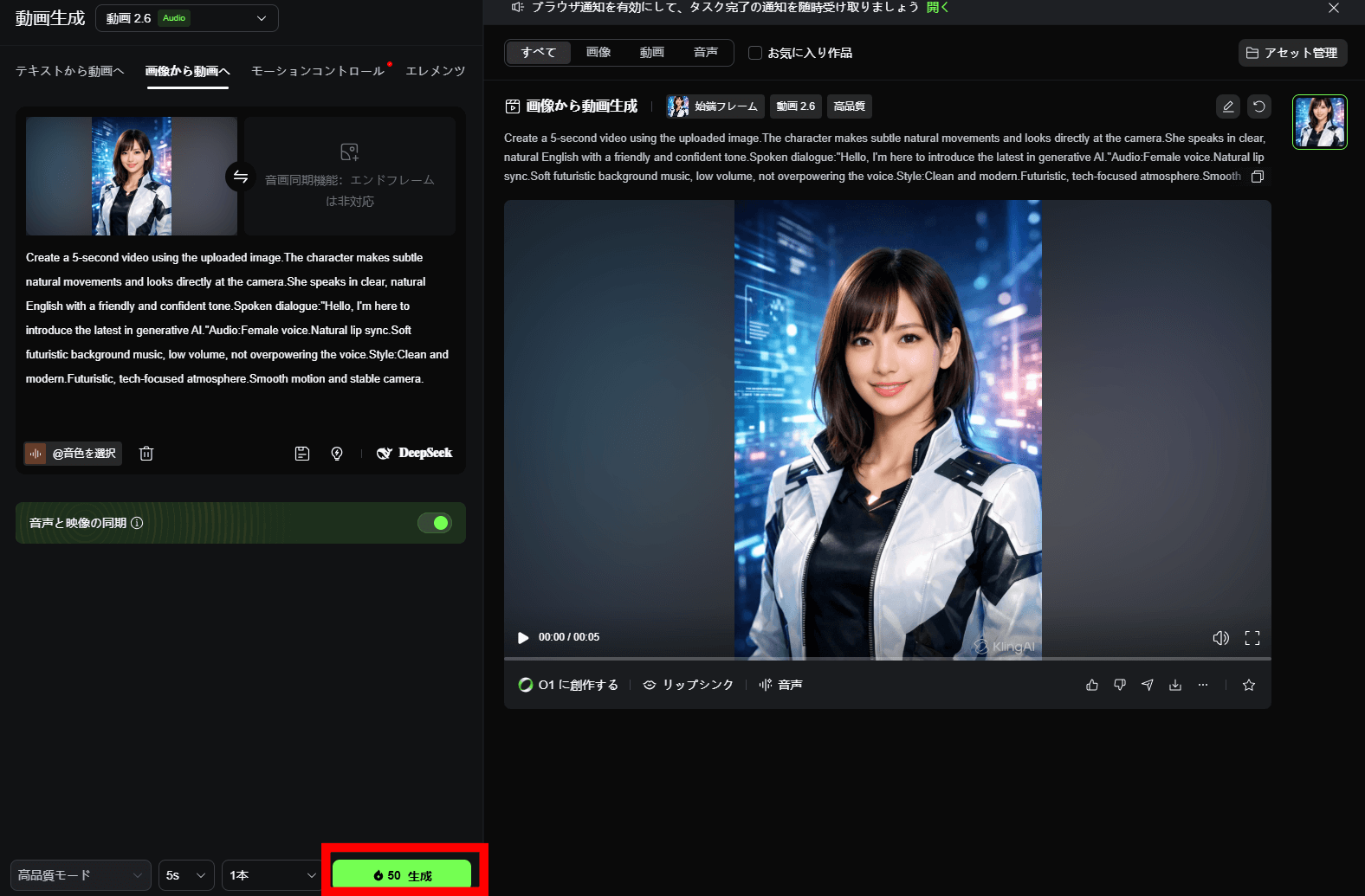Select the result thumbnail on right sidebar
1365x896 pixels.
tap(1320, 122)
